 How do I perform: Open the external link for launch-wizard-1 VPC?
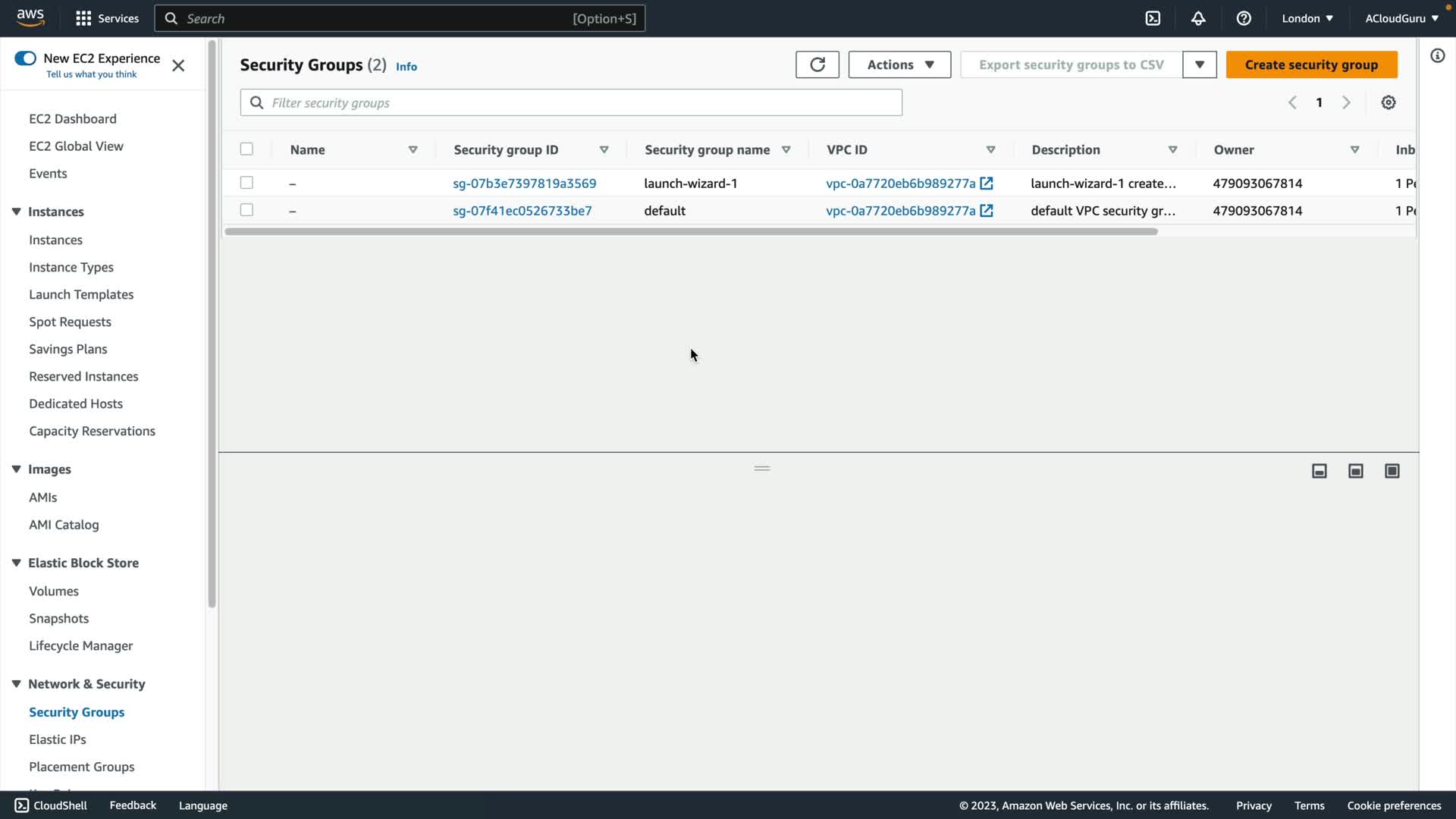click(x=987, y=183)
